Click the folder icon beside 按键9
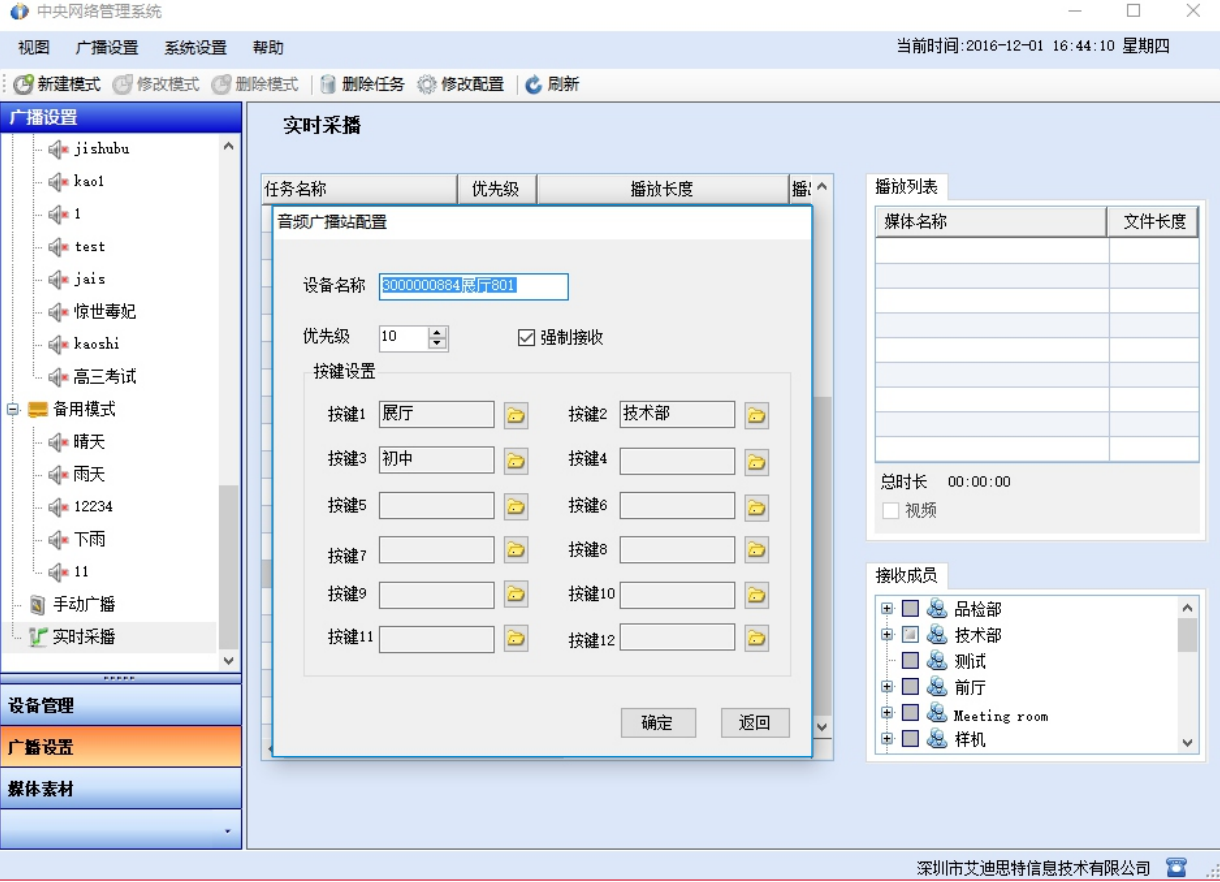 [x=516, y=595]
